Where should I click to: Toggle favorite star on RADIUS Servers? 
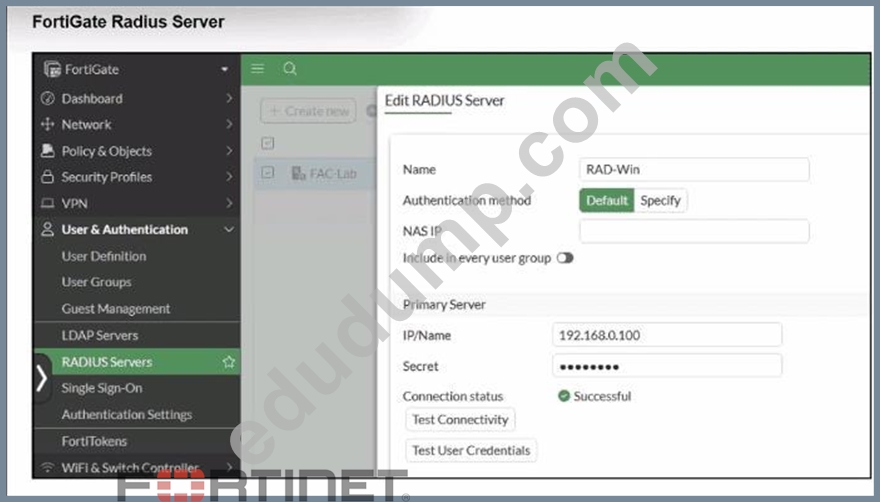coord(228,362)
